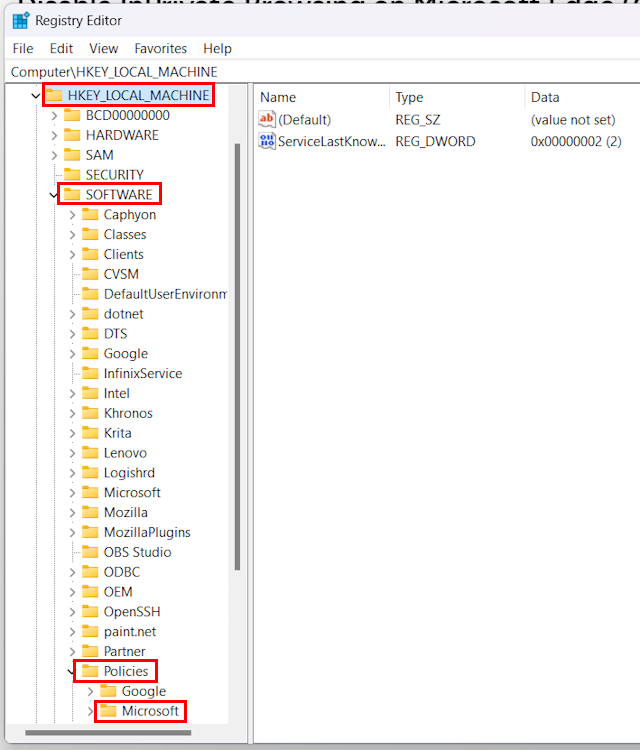Expand the Lenovo key chevron
The image size is (640, 750).
pos(72,453)
